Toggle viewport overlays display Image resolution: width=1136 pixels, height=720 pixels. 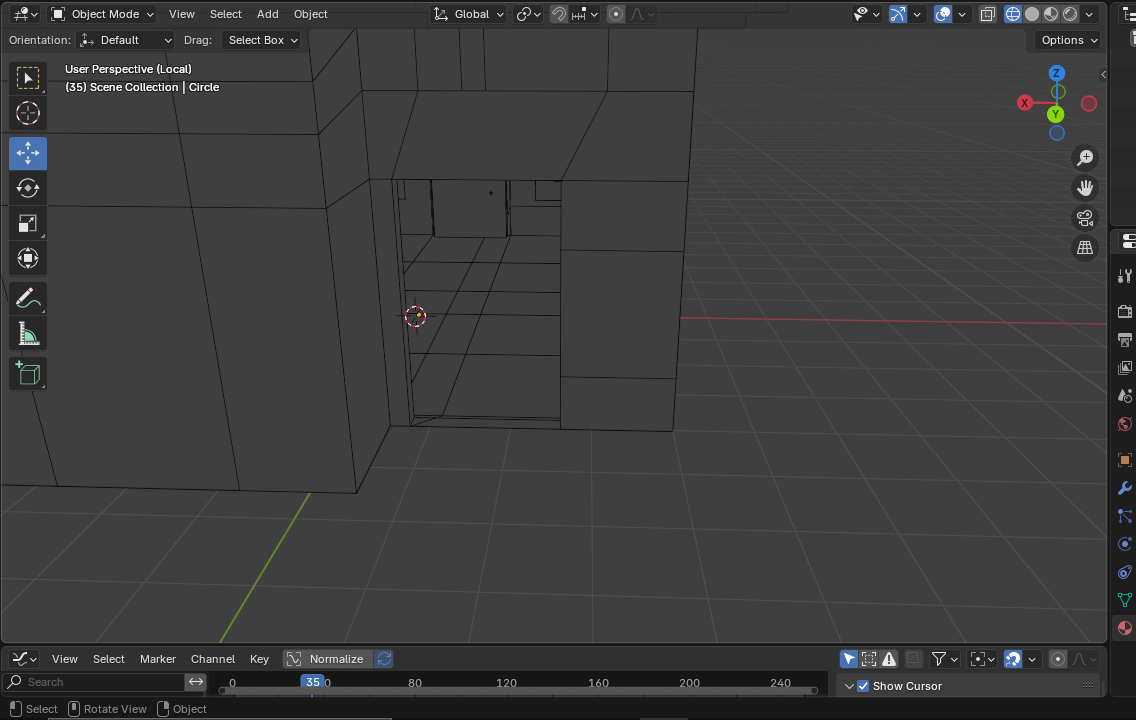[943, 14]
